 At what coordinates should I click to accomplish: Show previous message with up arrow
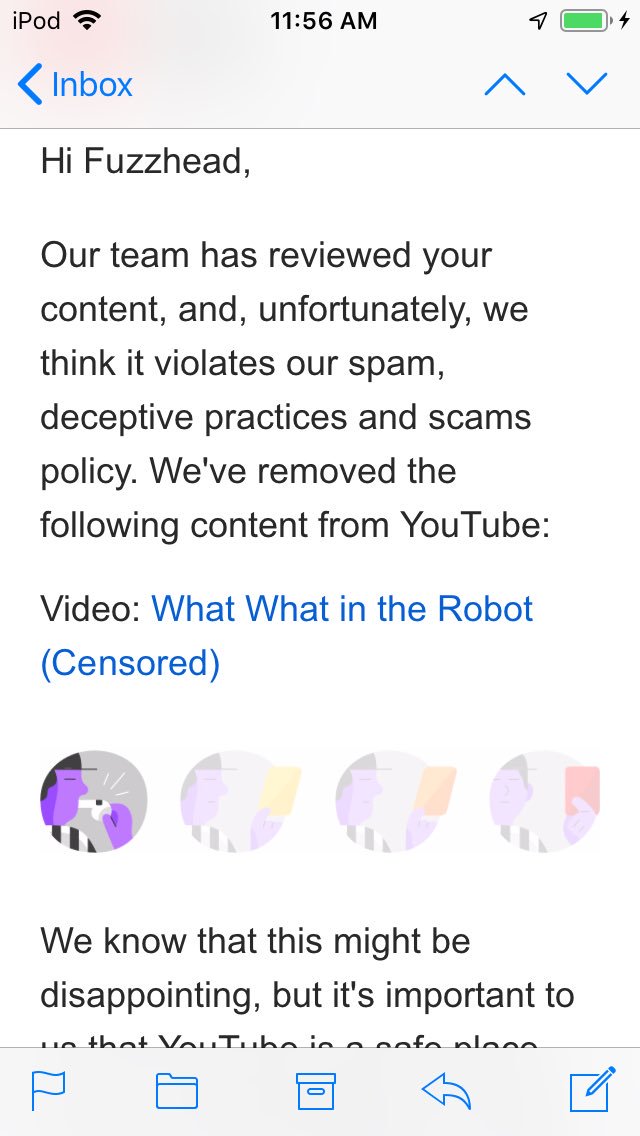pyautogui.click(x=504, y=85)
